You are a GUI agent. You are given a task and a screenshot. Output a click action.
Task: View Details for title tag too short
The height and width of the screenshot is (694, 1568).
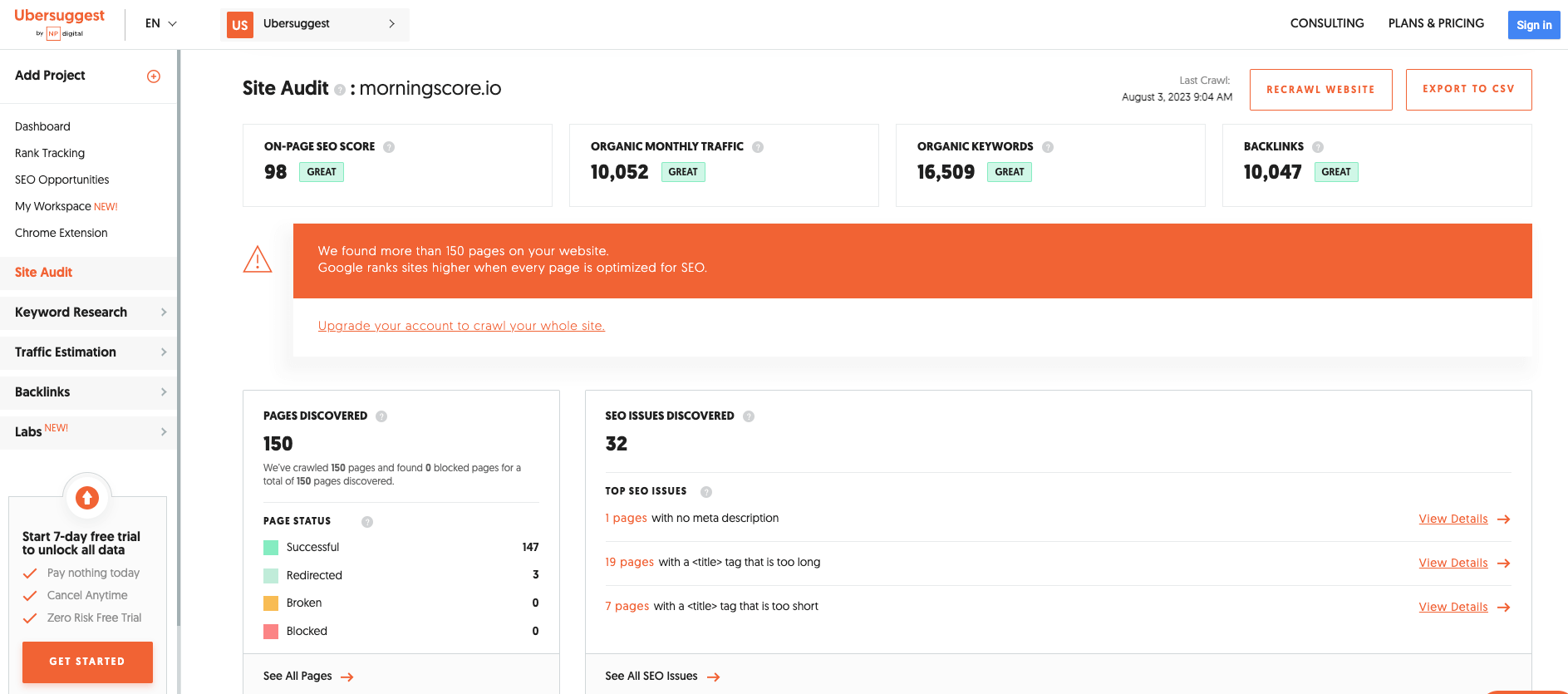[x=1453, y=608]
